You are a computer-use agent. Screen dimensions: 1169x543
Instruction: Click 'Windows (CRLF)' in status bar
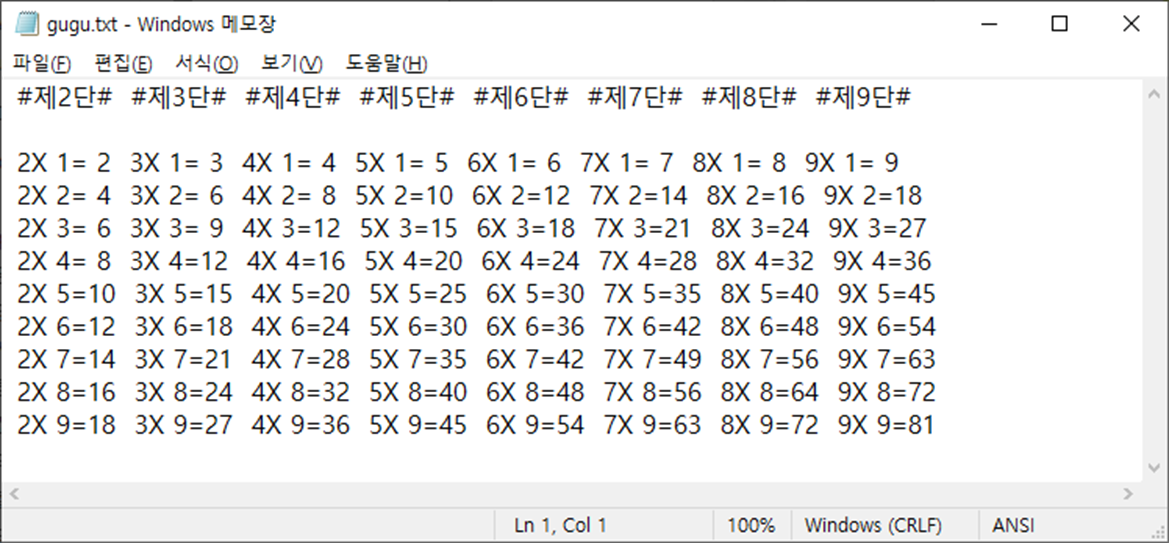pos(873,525)
